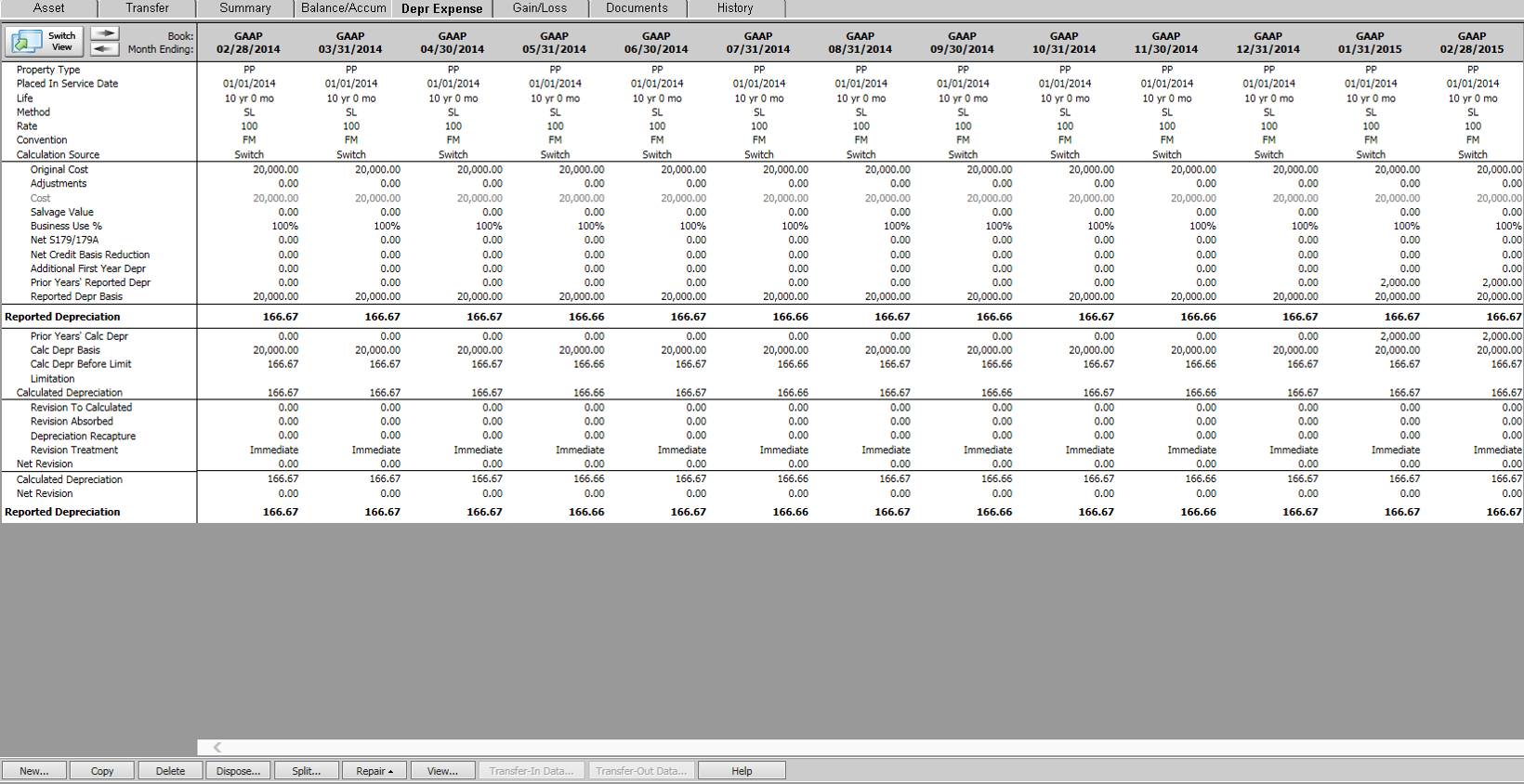
Task: Click the Original Cost row label
Action: click(59, 170)
